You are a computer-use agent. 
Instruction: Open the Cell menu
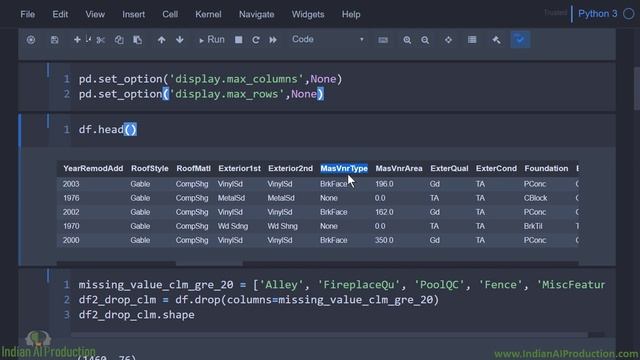pos(170,14)
